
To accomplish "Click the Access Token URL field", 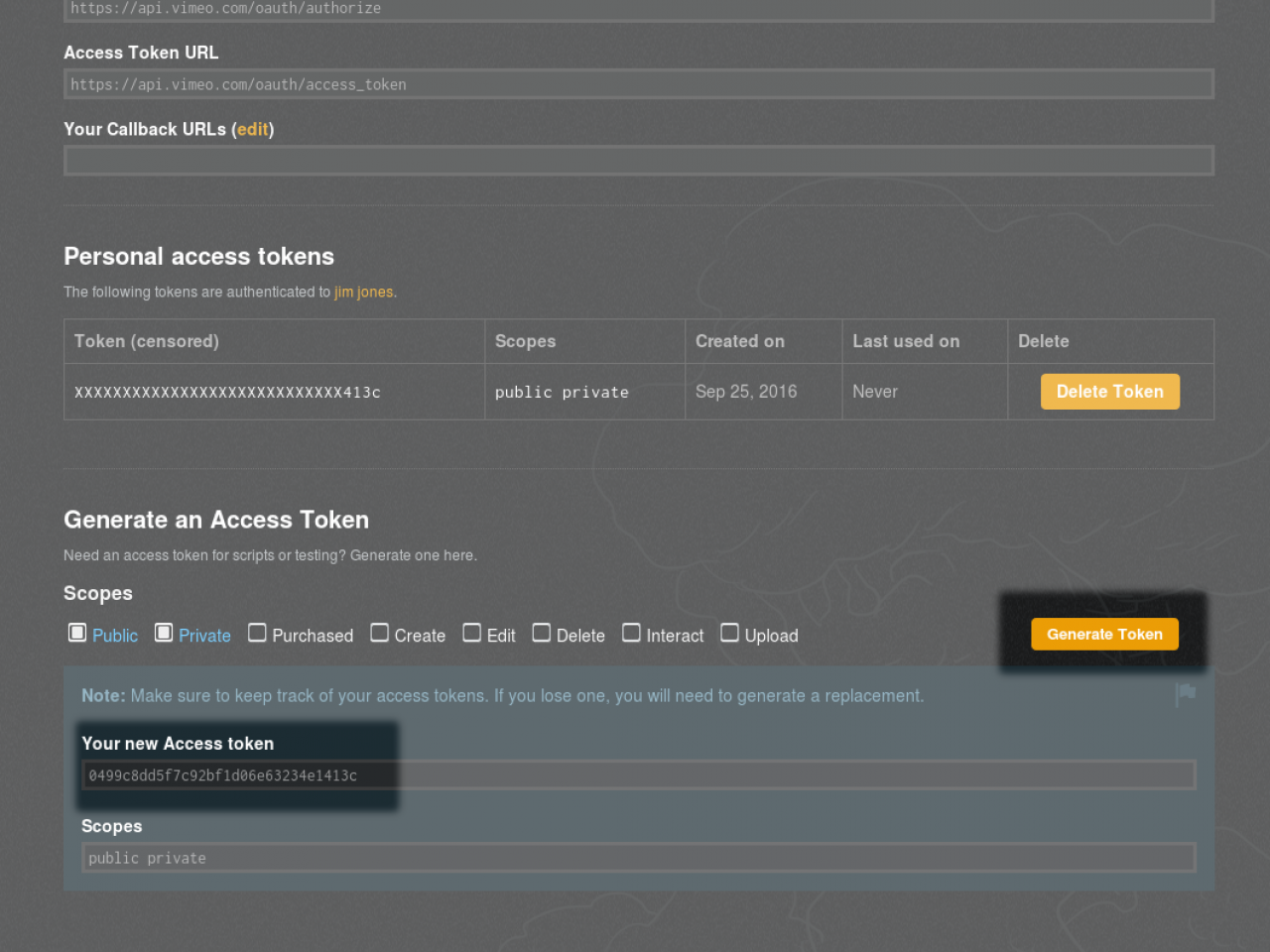I will (638, 84).
